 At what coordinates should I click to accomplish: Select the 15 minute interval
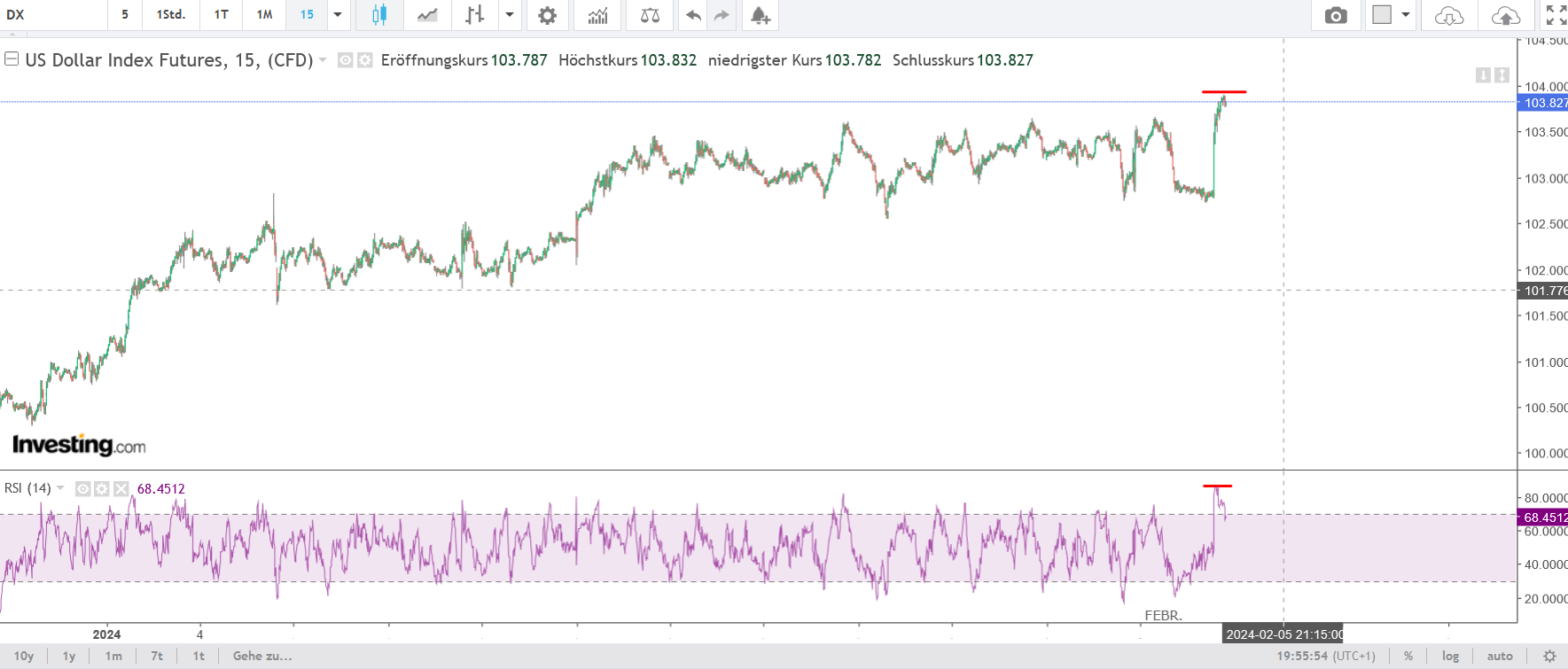click(x=307, y=15)
